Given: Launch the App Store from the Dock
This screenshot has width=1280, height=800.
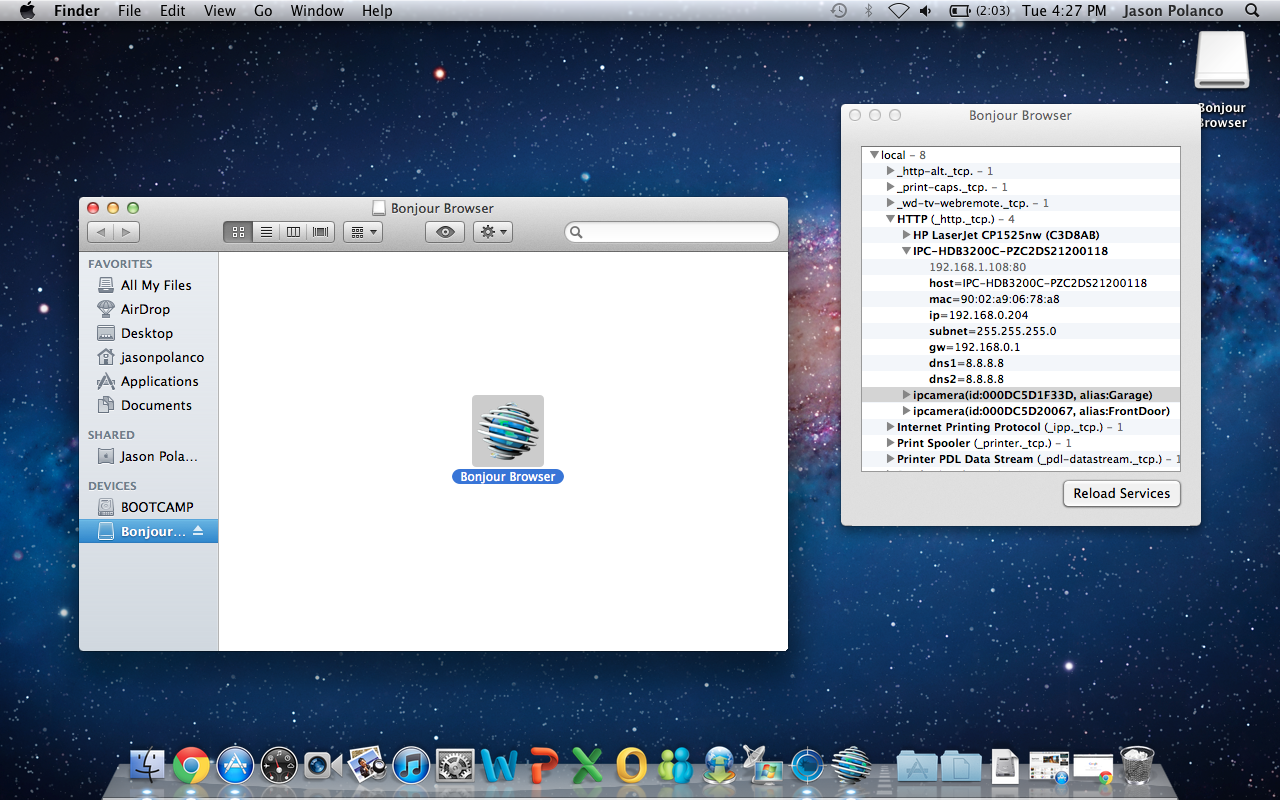Looking at the screenshot, I should pos(235,766).
